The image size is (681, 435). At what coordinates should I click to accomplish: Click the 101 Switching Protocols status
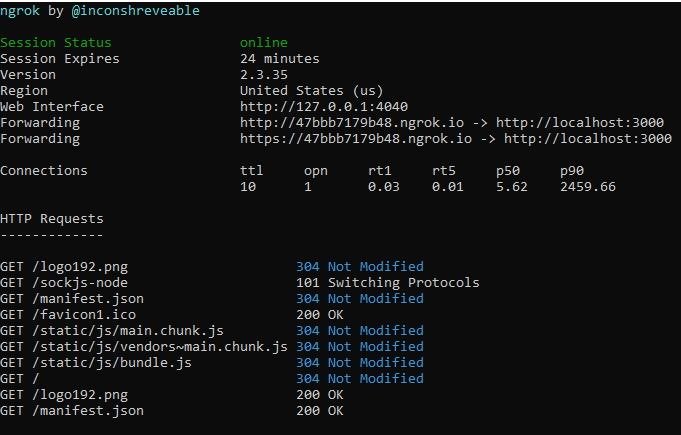click(388, 283)
